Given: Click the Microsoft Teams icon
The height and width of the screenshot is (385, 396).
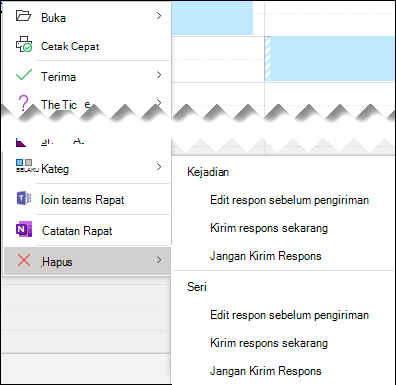Looking at the screenshot, I should pos(24,198).
